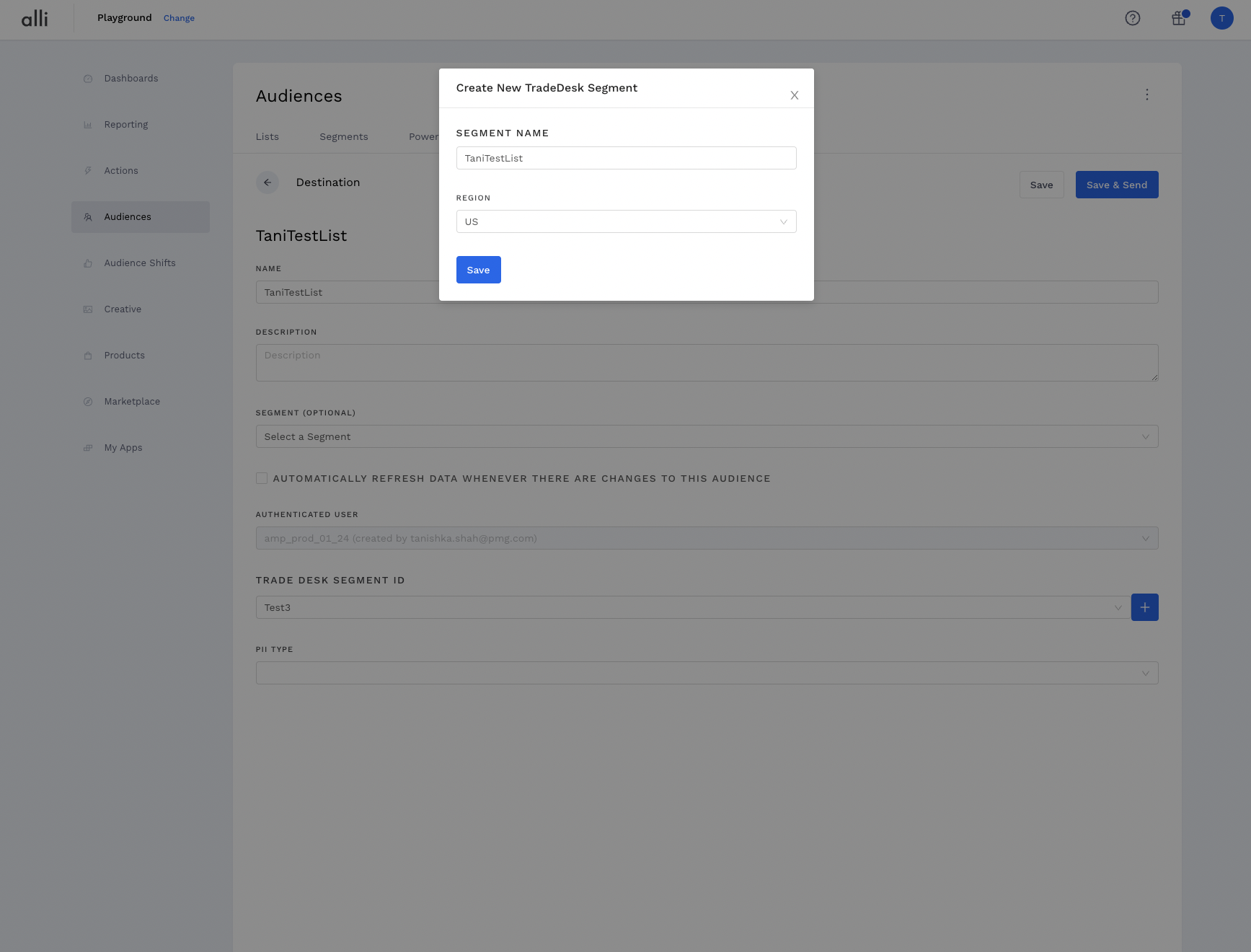This screenshot has height=952, width=1251.
Task: Open the gift notifications icon
Action: coord(1179,18)
